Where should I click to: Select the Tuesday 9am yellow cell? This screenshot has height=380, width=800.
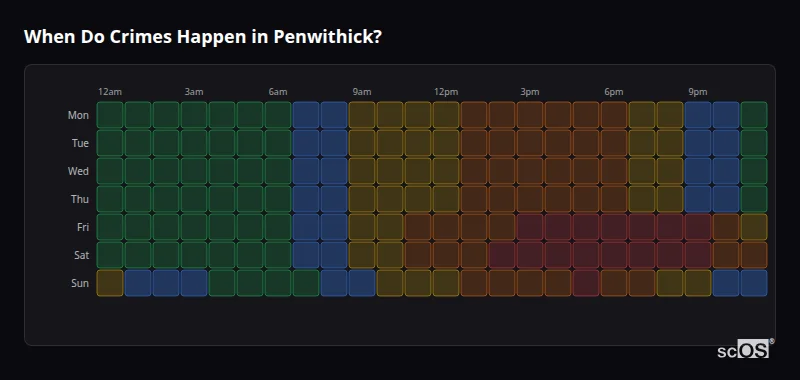coord(362,143)
